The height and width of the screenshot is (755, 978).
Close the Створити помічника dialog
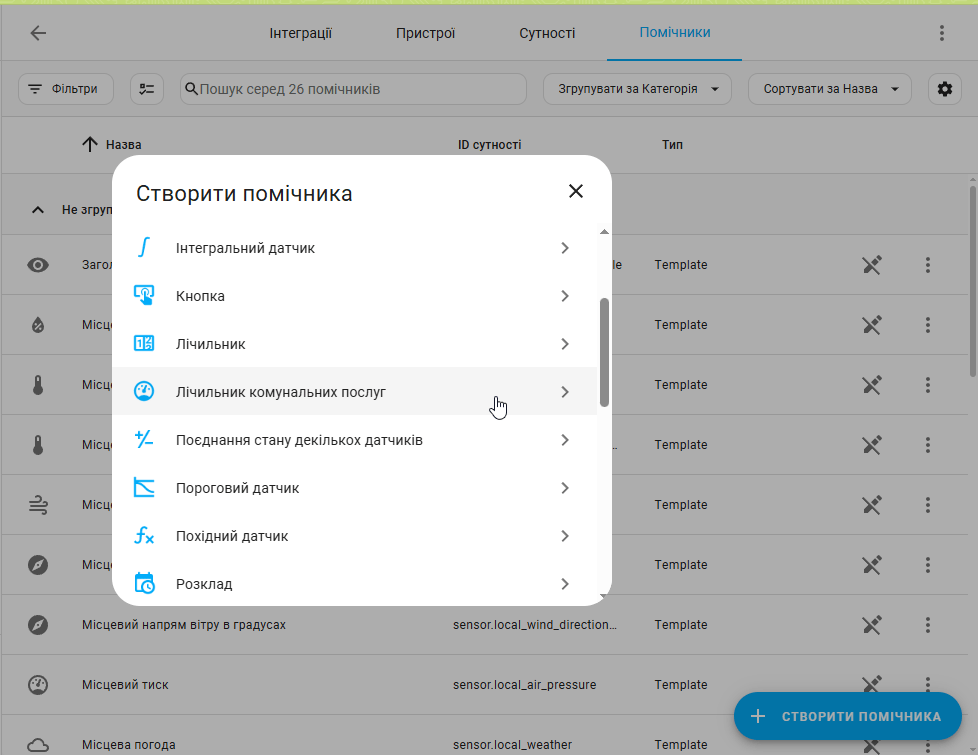(x=576, y=191)
